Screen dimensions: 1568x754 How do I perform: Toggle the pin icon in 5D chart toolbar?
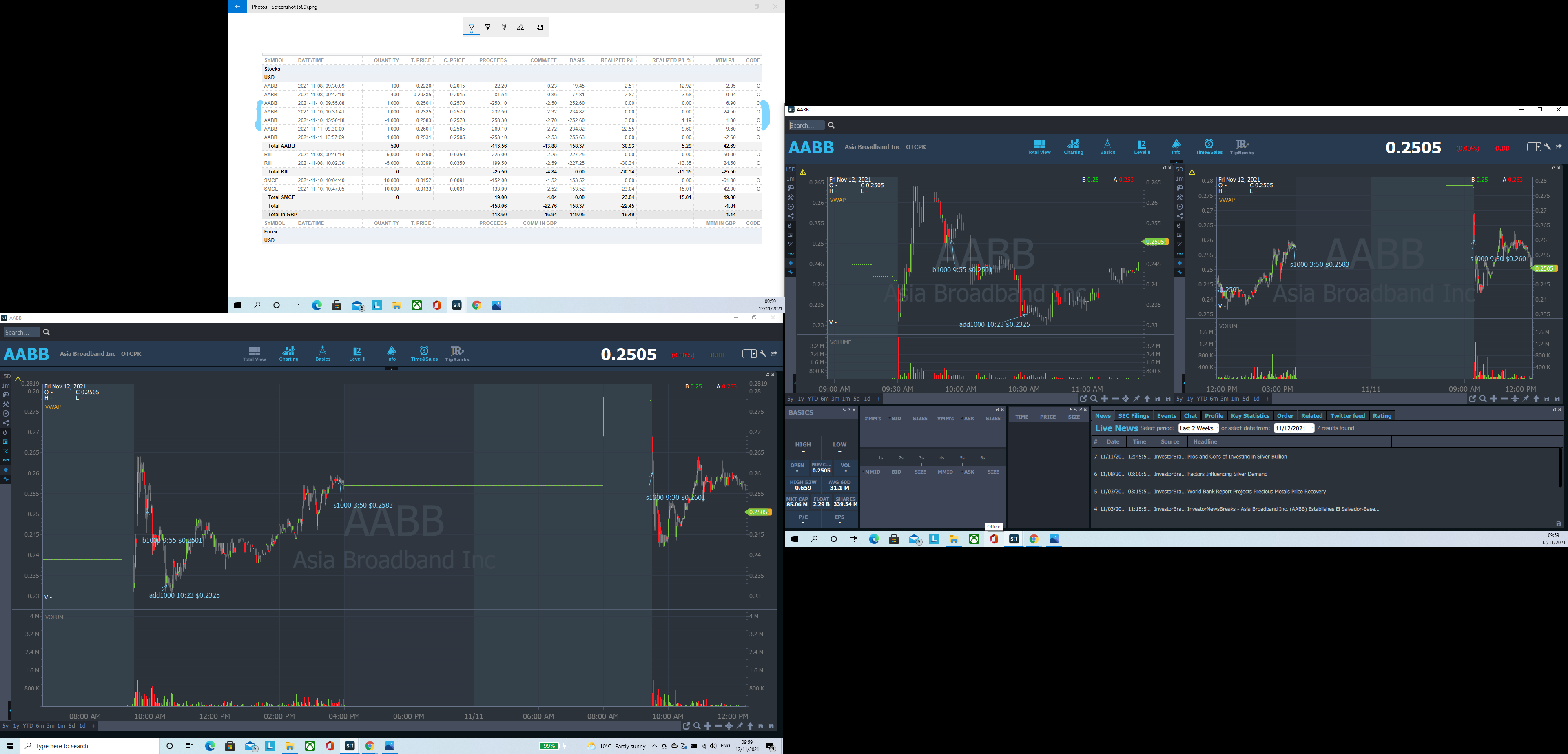pos(1526,399)
